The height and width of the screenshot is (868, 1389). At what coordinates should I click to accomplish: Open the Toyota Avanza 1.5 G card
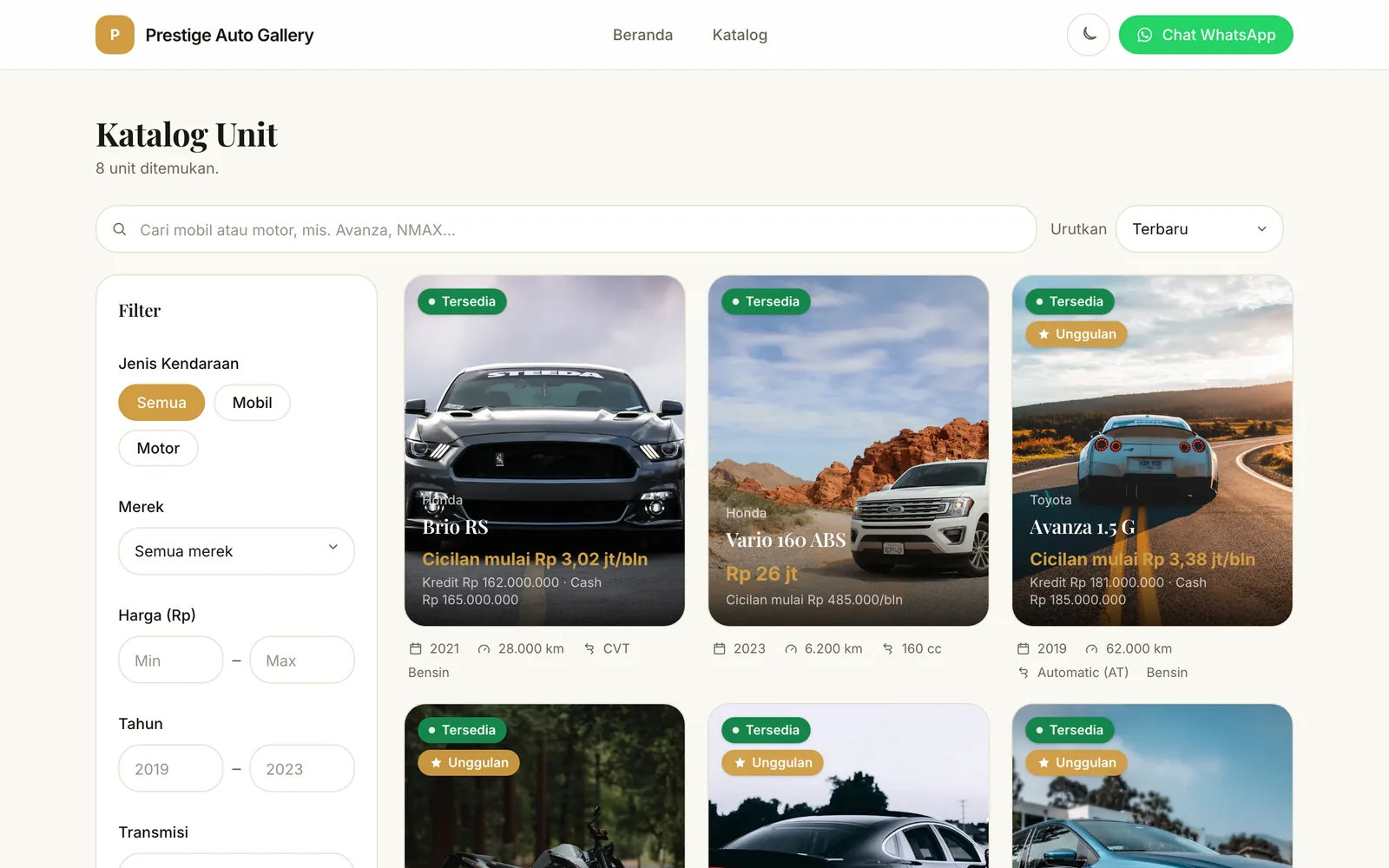click(1152, 450)
